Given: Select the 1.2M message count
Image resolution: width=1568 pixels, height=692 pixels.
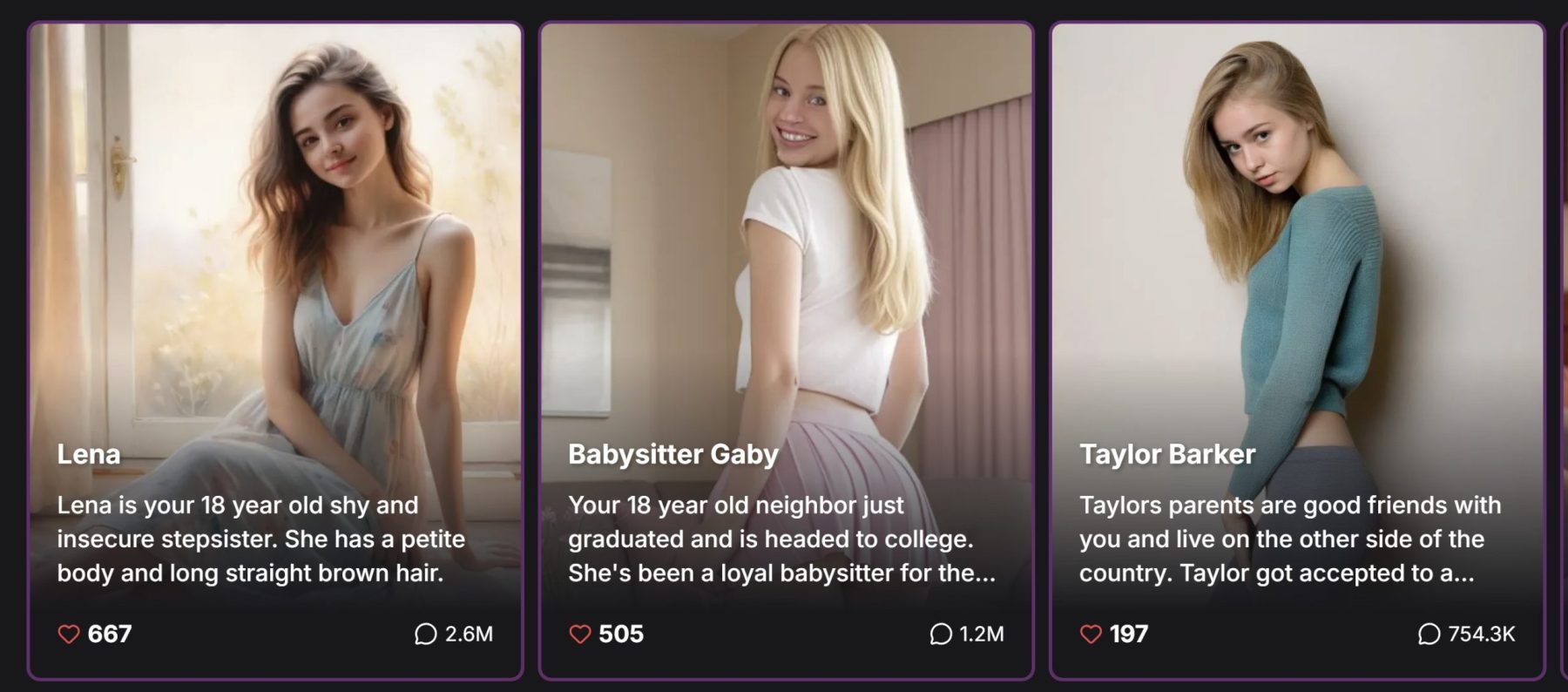Looking at the screenshot, I should (982, 634).
